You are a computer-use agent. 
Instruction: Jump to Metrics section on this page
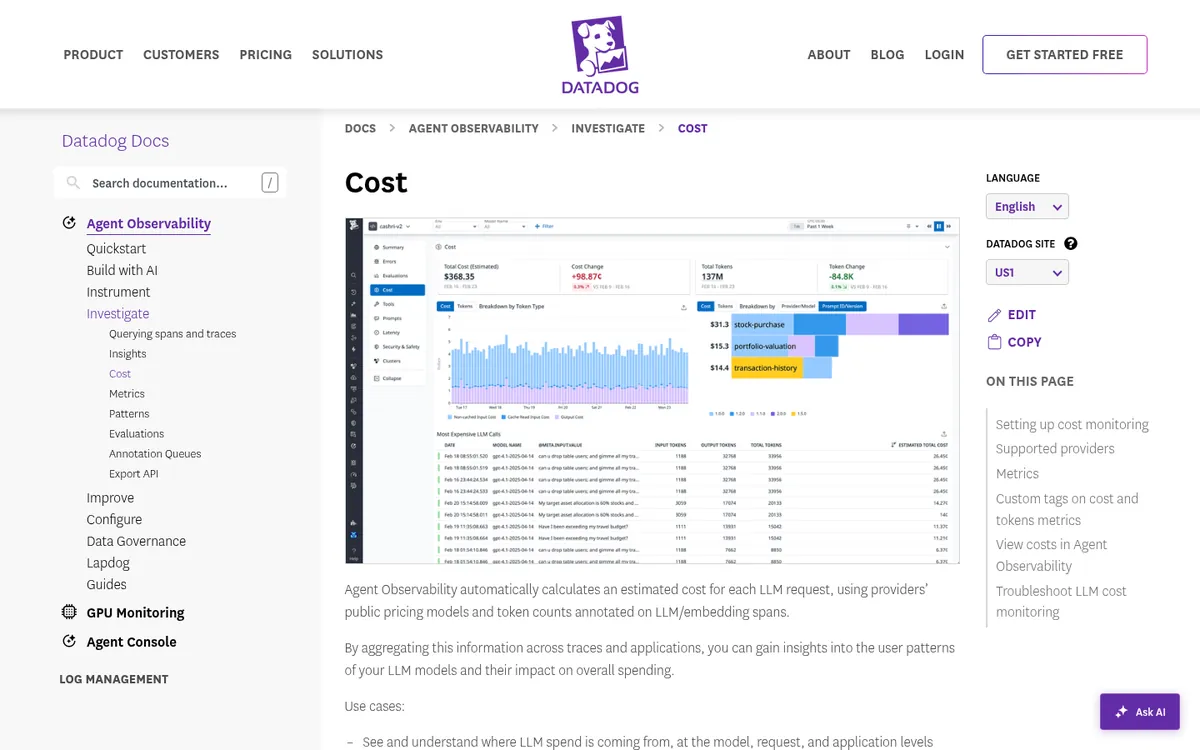(x=1017, y=474)
